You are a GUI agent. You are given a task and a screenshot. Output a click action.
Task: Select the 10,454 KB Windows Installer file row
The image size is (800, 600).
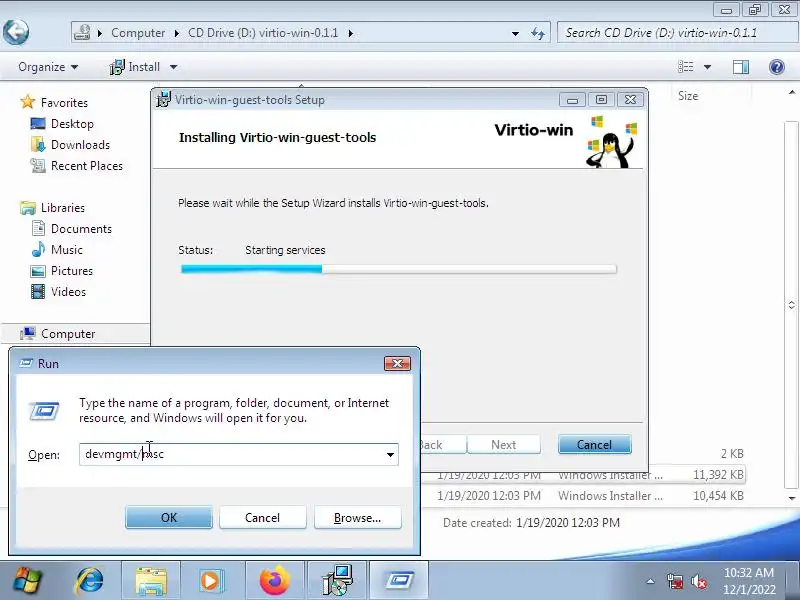[x=583, y=495]
